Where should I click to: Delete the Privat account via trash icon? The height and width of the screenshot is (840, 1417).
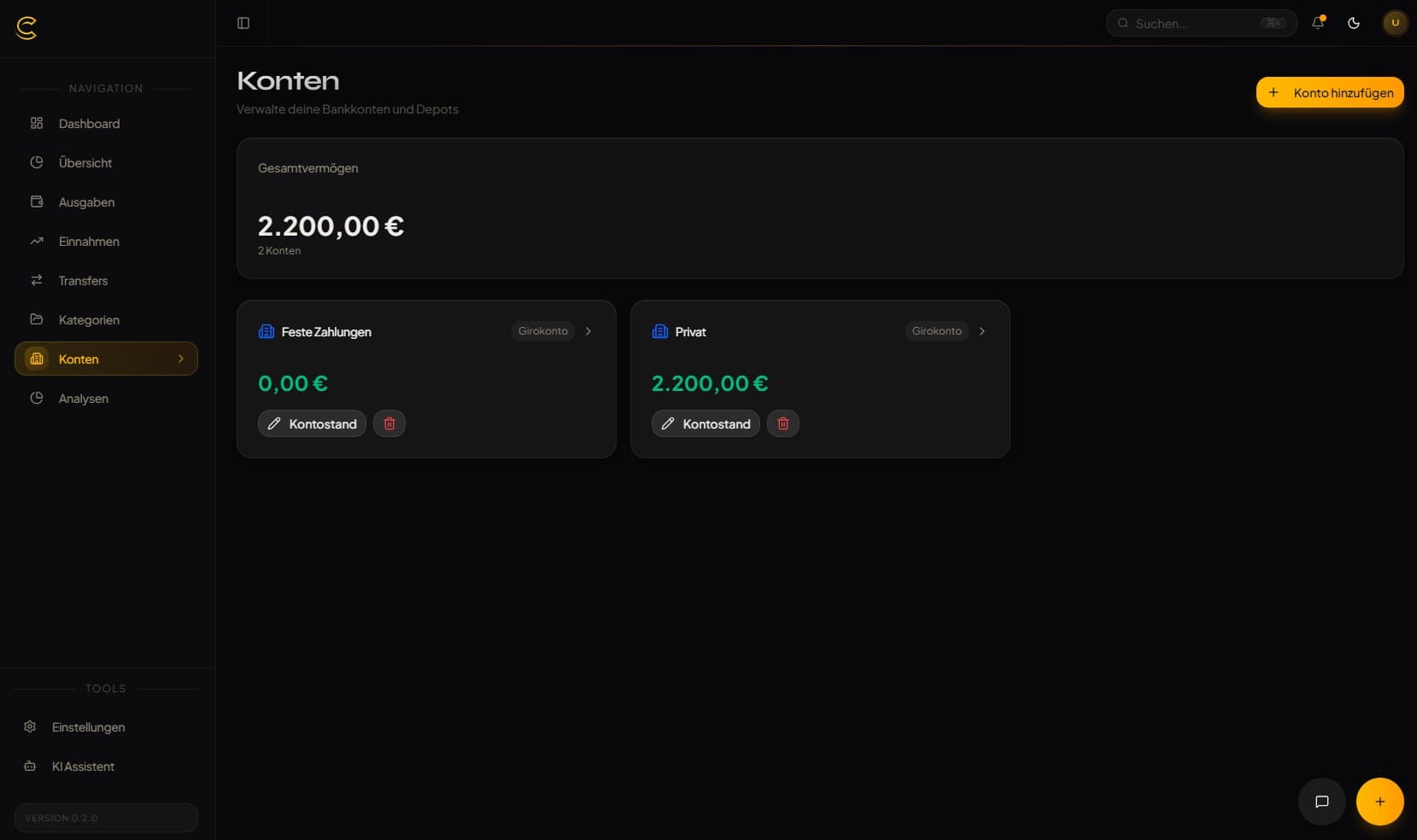[x=783, y=423]
